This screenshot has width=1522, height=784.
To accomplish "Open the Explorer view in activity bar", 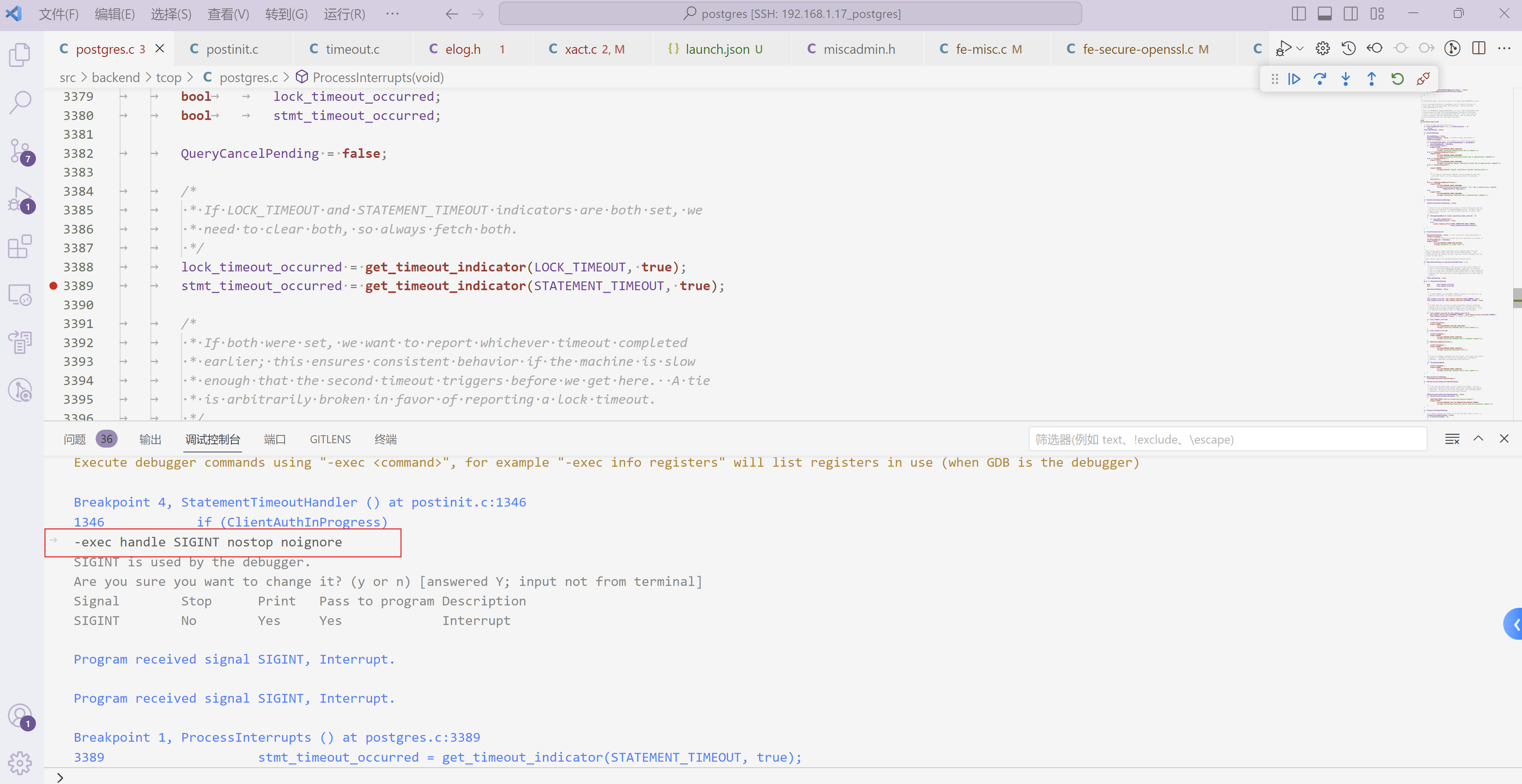I will pos(20,55).
